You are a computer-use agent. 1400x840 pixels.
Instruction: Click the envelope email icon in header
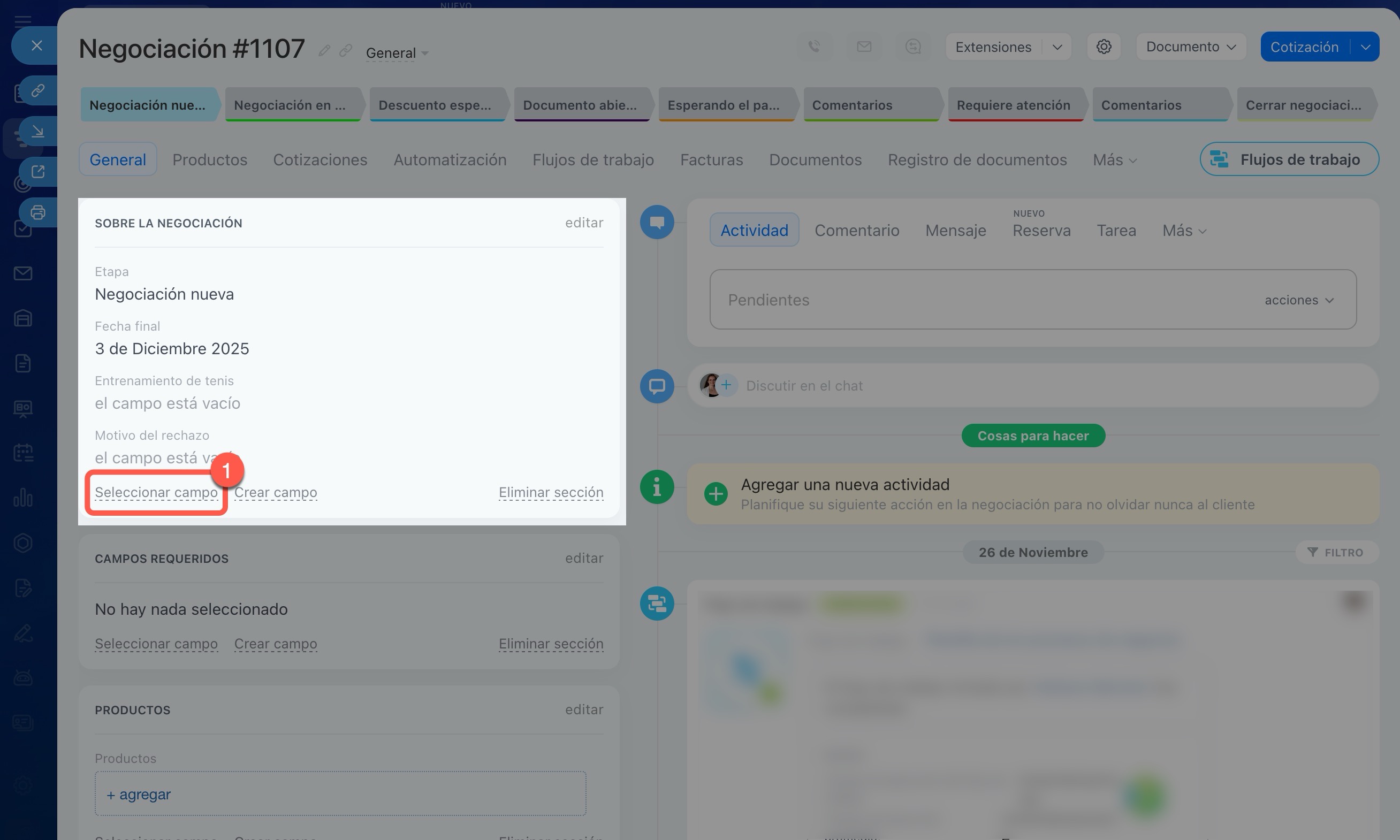(864, 47)
